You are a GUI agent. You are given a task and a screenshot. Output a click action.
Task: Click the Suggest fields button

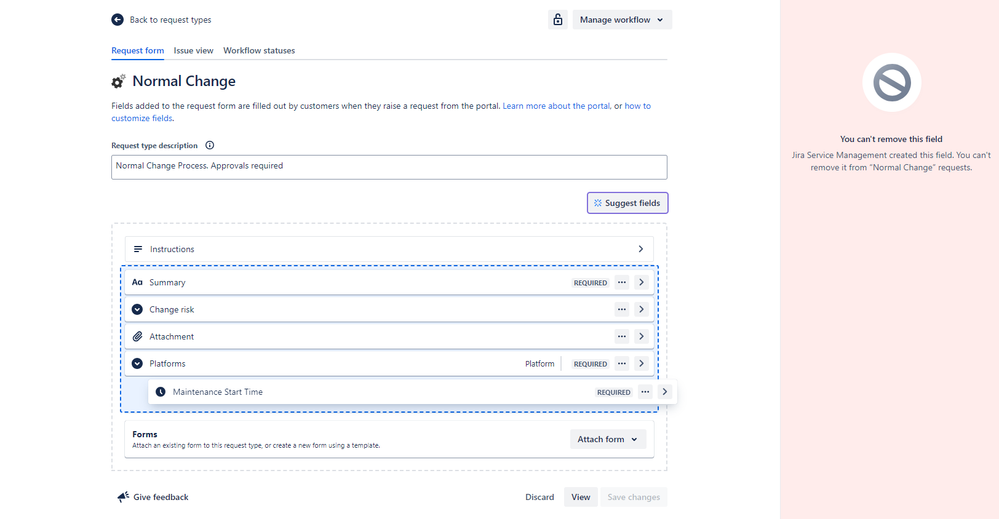click(x=628, y=203)
